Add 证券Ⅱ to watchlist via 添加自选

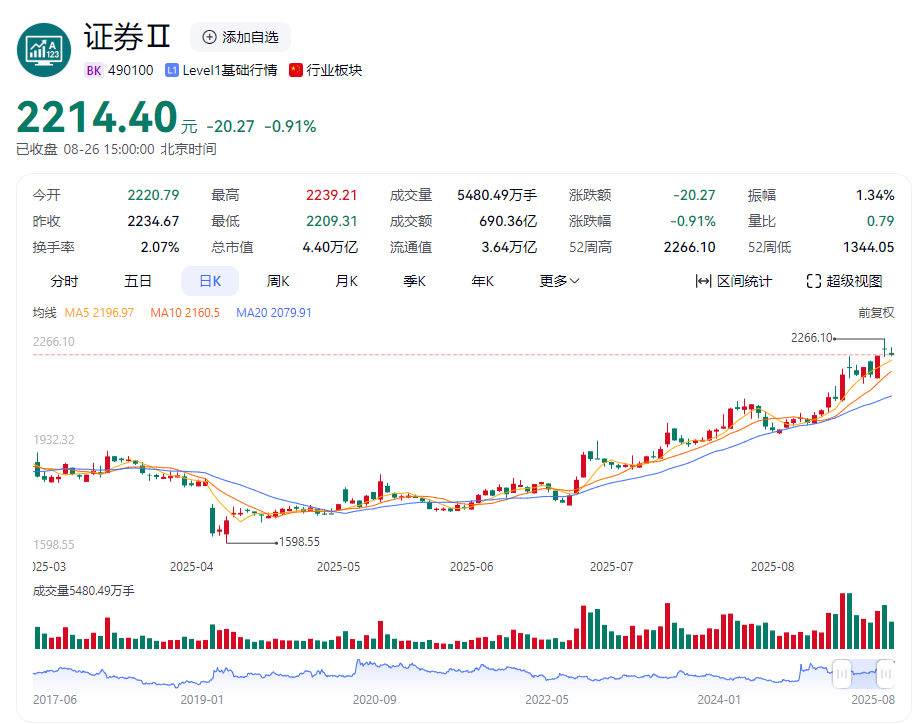(240, 37)
